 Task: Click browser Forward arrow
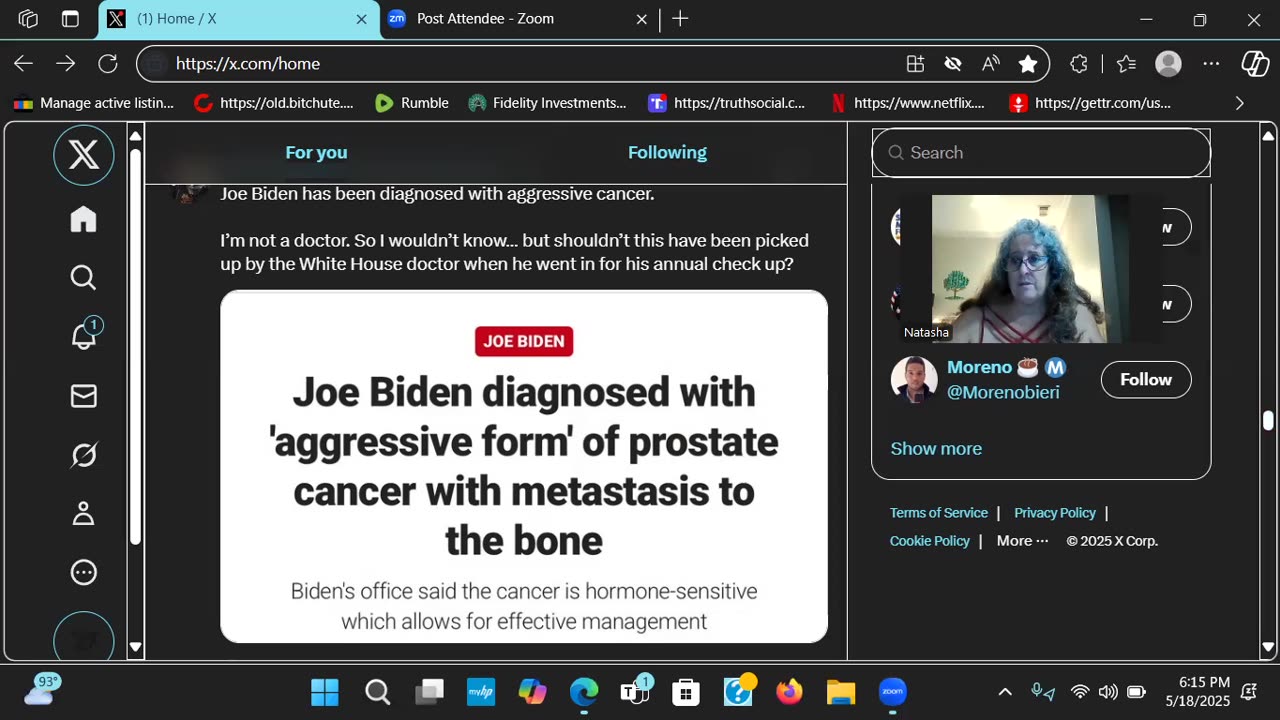coord(65,64)
